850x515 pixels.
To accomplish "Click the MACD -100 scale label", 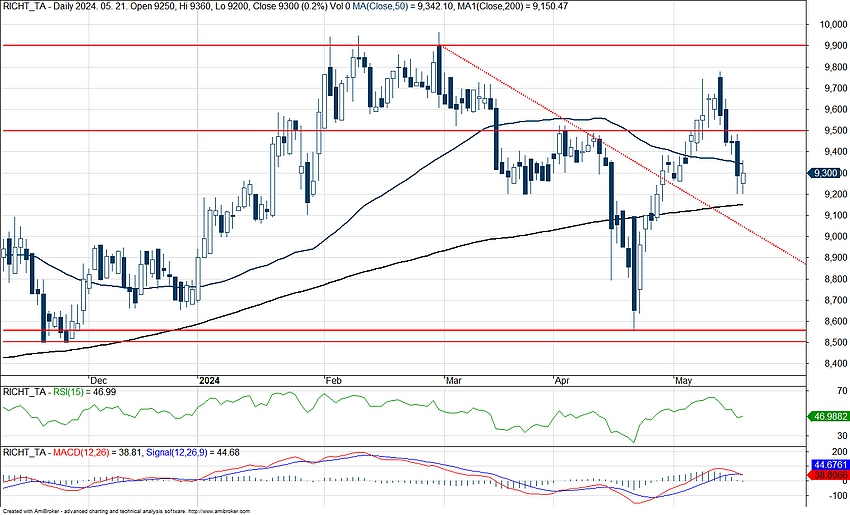I will coord(838,495).
